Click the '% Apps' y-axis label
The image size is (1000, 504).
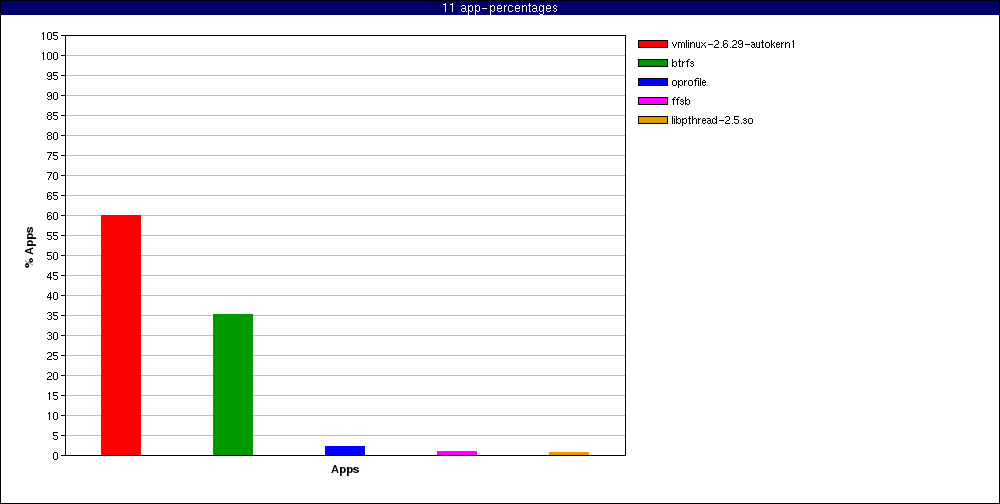coord(30,247)
